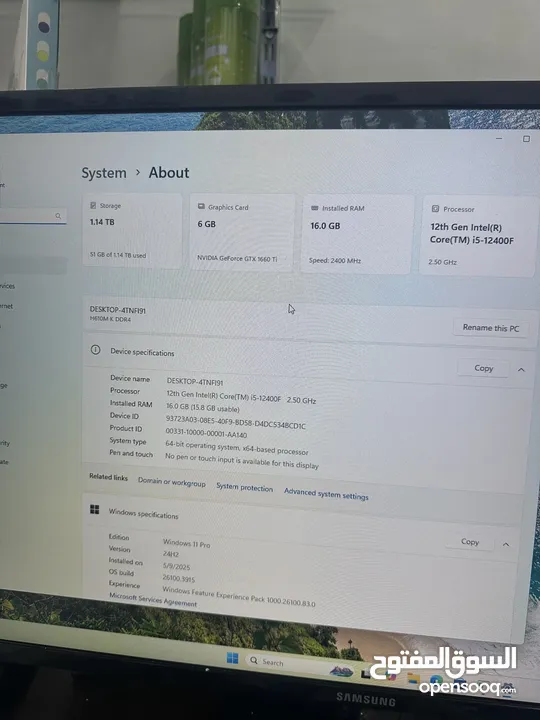The width and height of the screenshot is (540, 720).
Task: Click the Storage card icon
Action: [x=93, y=205]
